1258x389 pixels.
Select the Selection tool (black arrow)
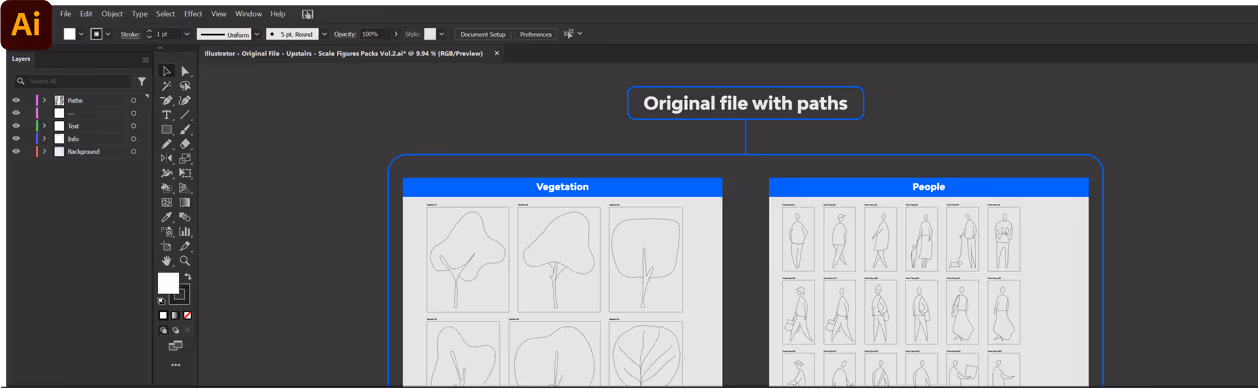pyautogui.click(x=167, y=71)
